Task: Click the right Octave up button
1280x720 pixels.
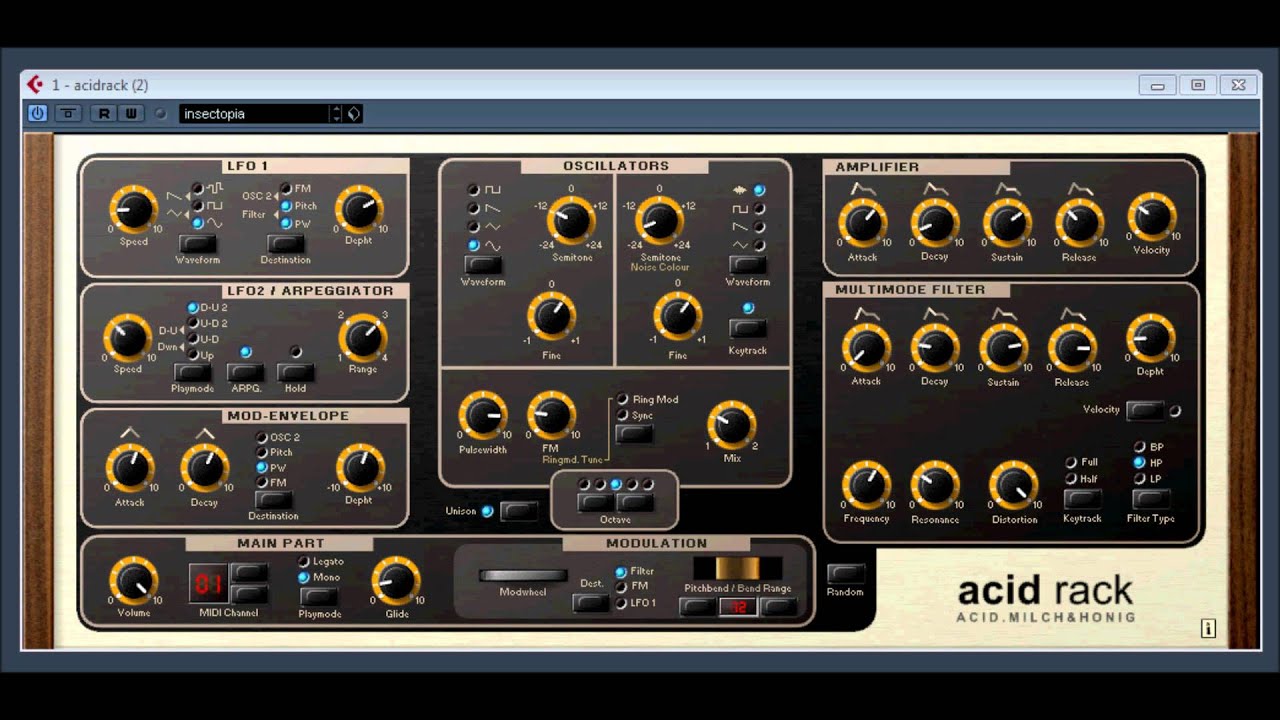Action: (x=635, y=502)
